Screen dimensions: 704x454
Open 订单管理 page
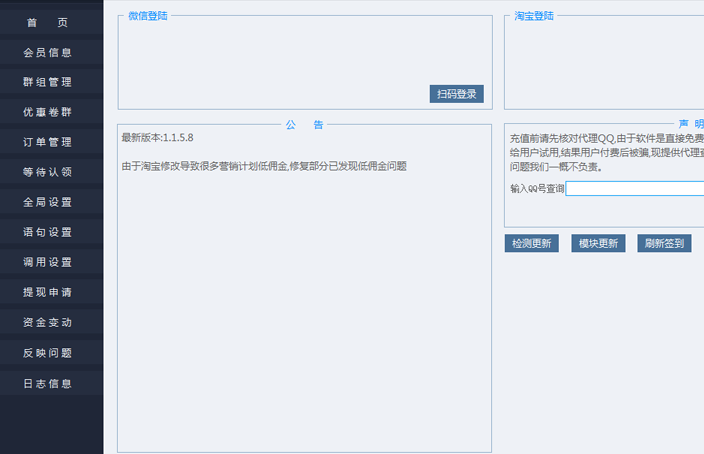[48, 142]
